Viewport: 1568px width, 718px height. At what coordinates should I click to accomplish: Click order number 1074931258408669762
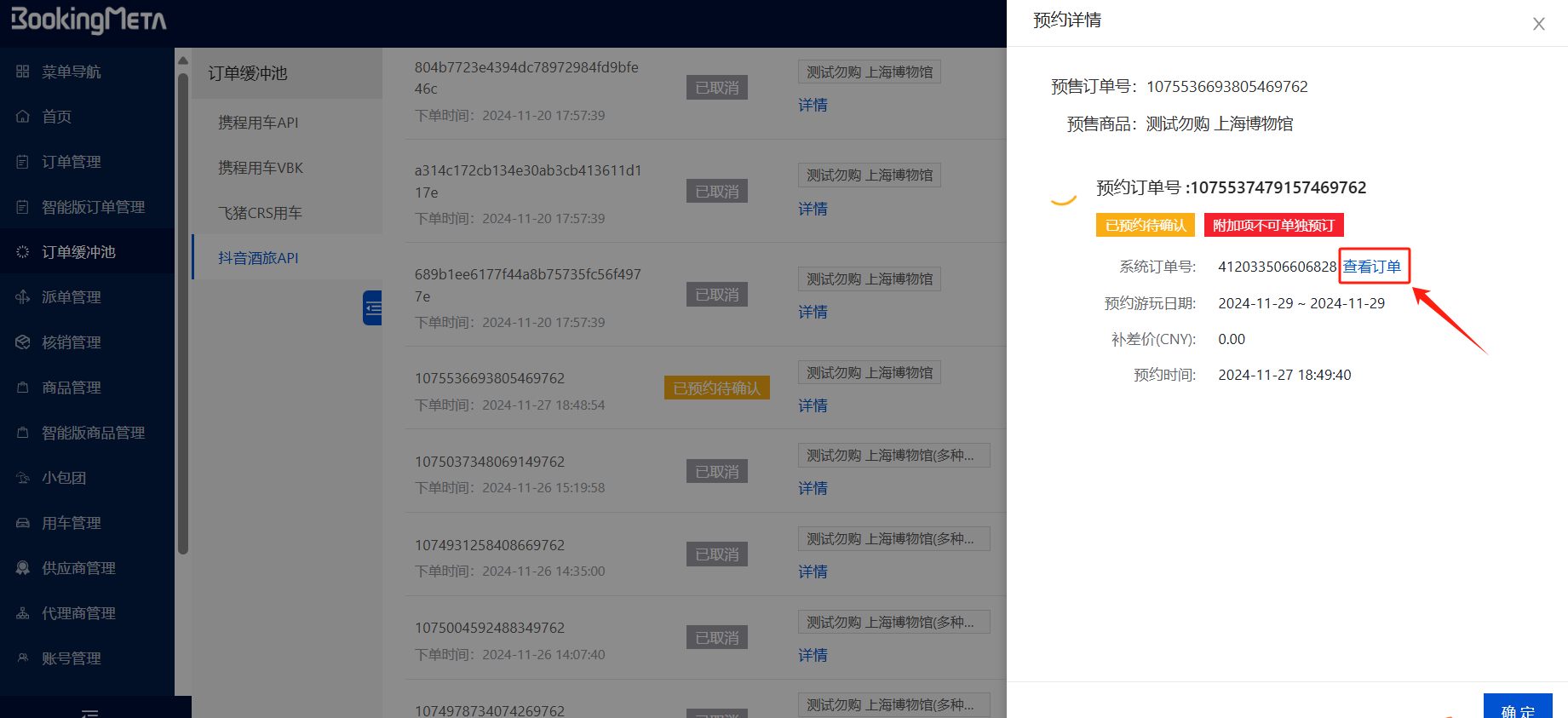click(490, 545)
